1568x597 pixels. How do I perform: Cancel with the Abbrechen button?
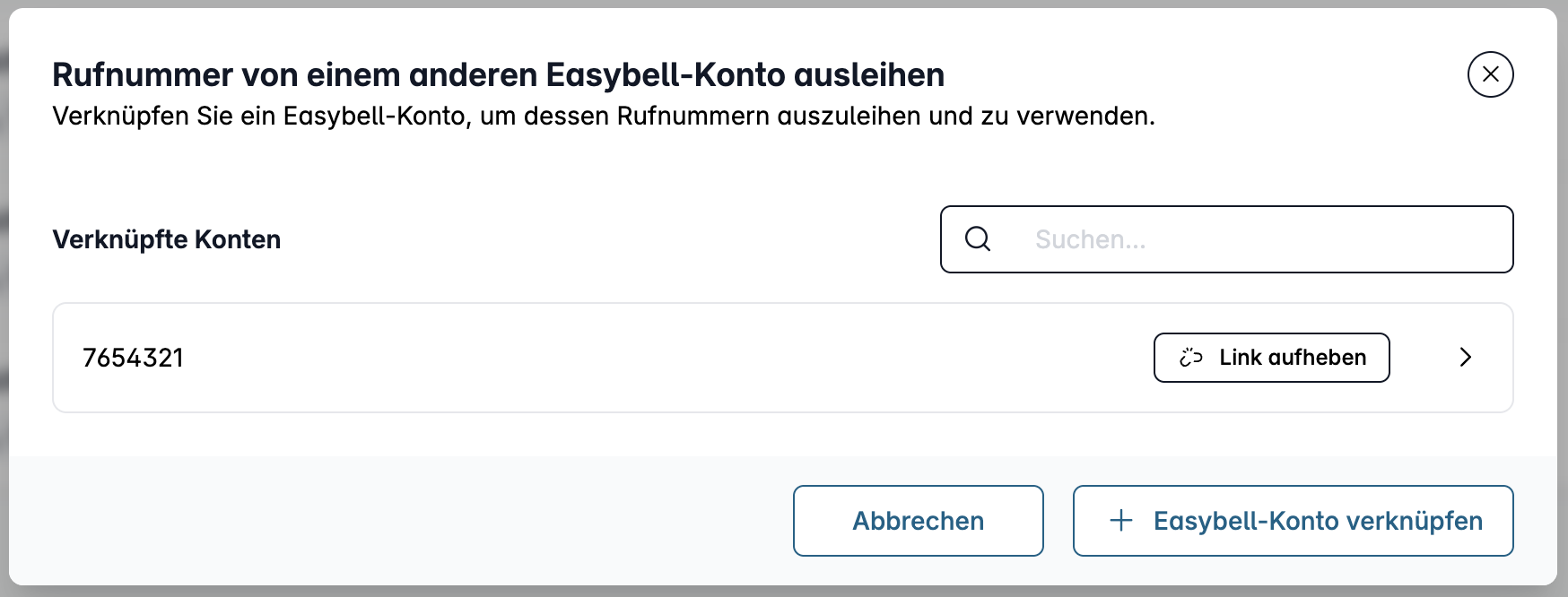(x=918, y=521)
